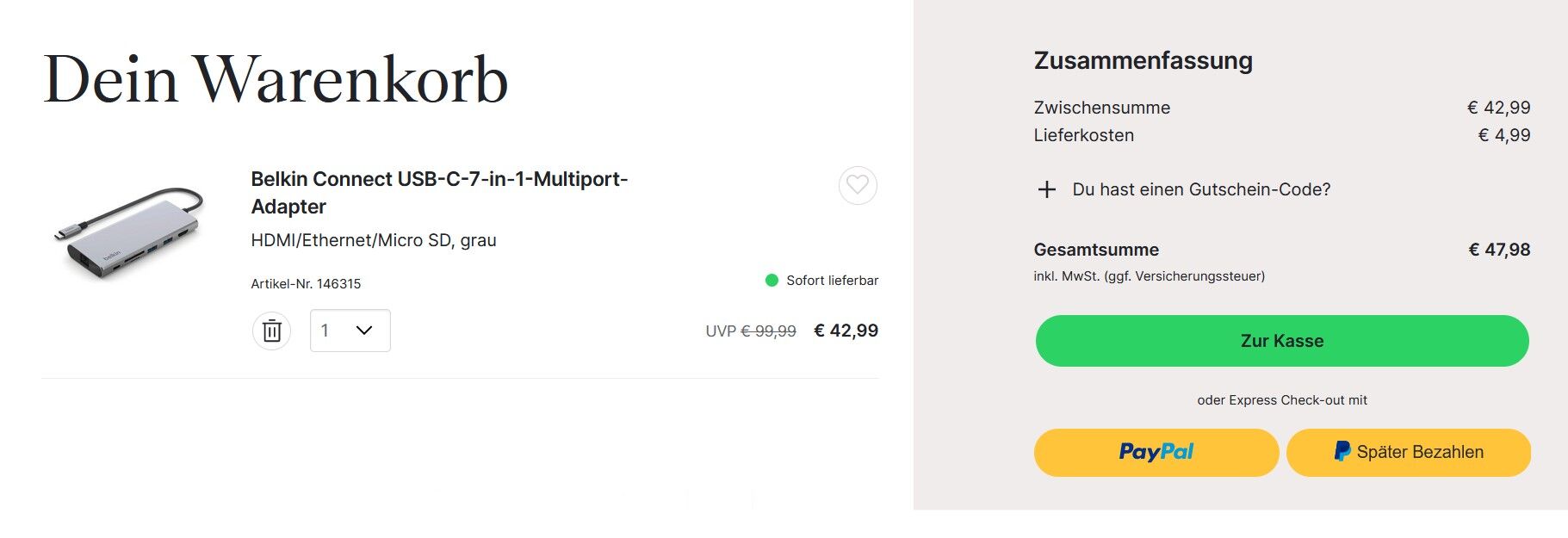The width and height of the screenshot is (1568, 538).
Task: Click the PayPal P icon in Später Bezahlen
Action: tap(1342, 451)
